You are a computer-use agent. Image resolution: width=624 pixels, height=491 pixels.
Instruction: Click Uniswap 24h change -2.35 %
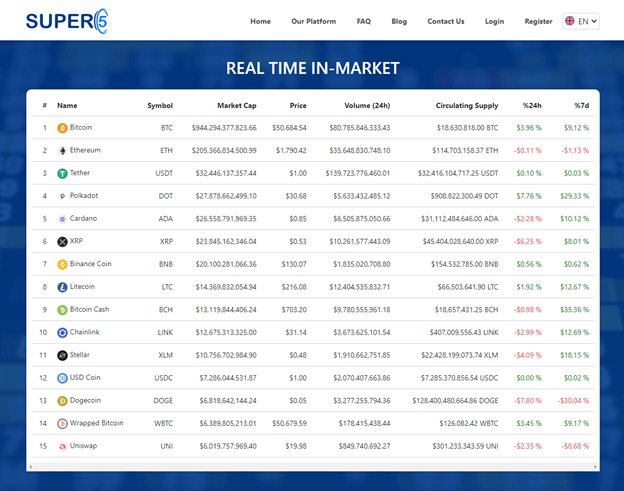tap(528, 446)
